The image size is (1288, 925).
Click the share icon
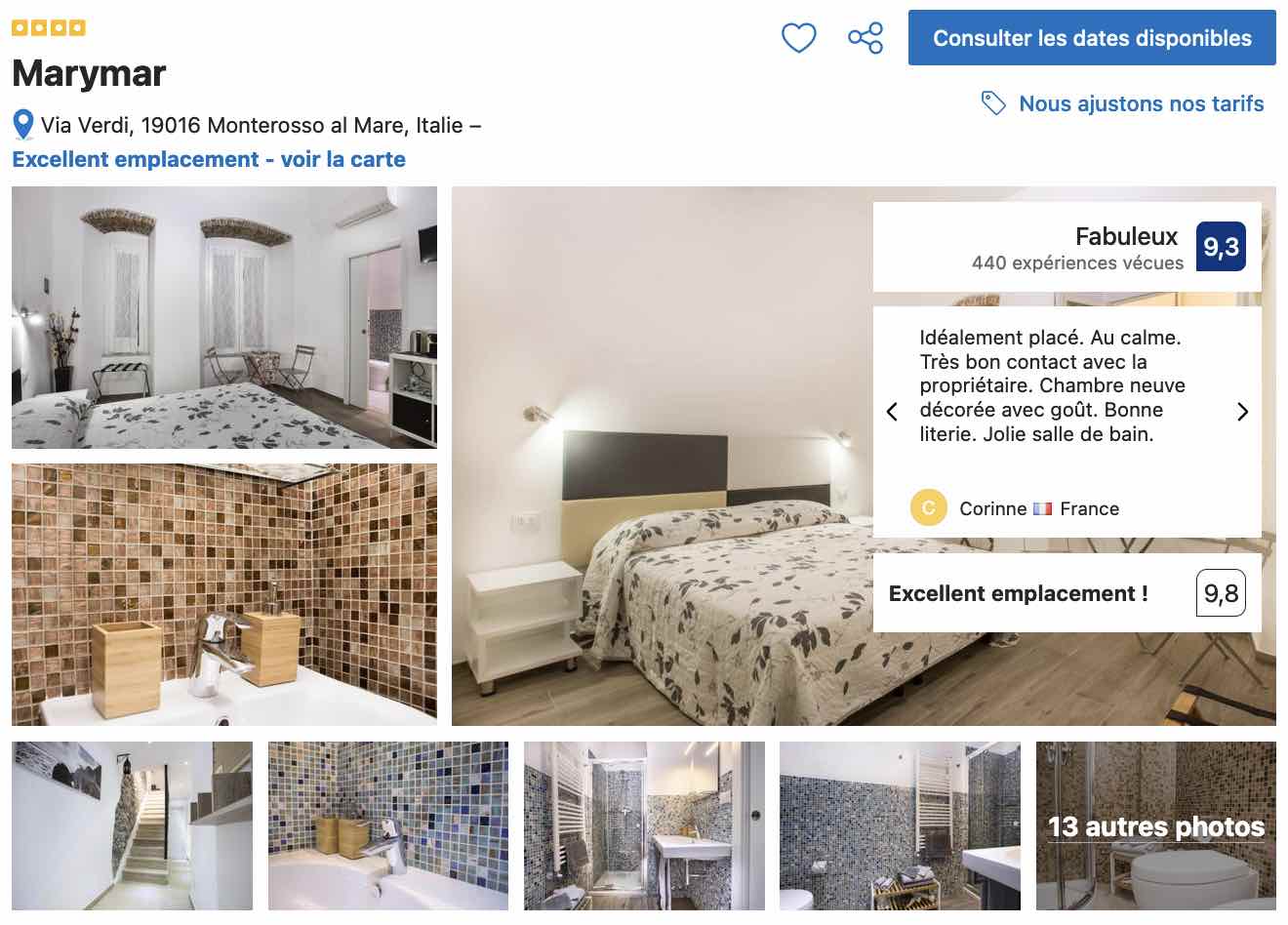865,38
